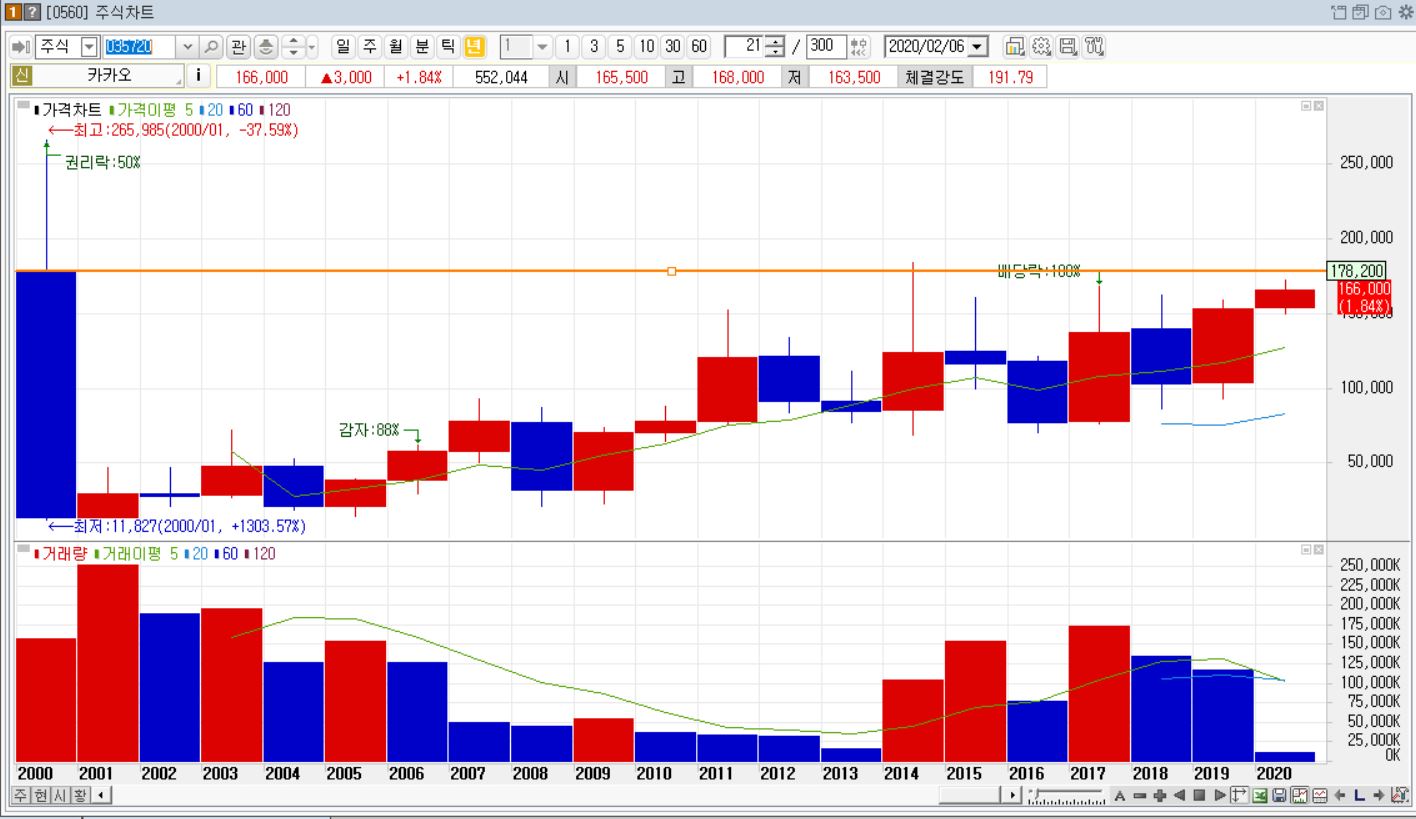Click the up-down stock navigation stepper
Screen dimensions: 1416x819
293,47
